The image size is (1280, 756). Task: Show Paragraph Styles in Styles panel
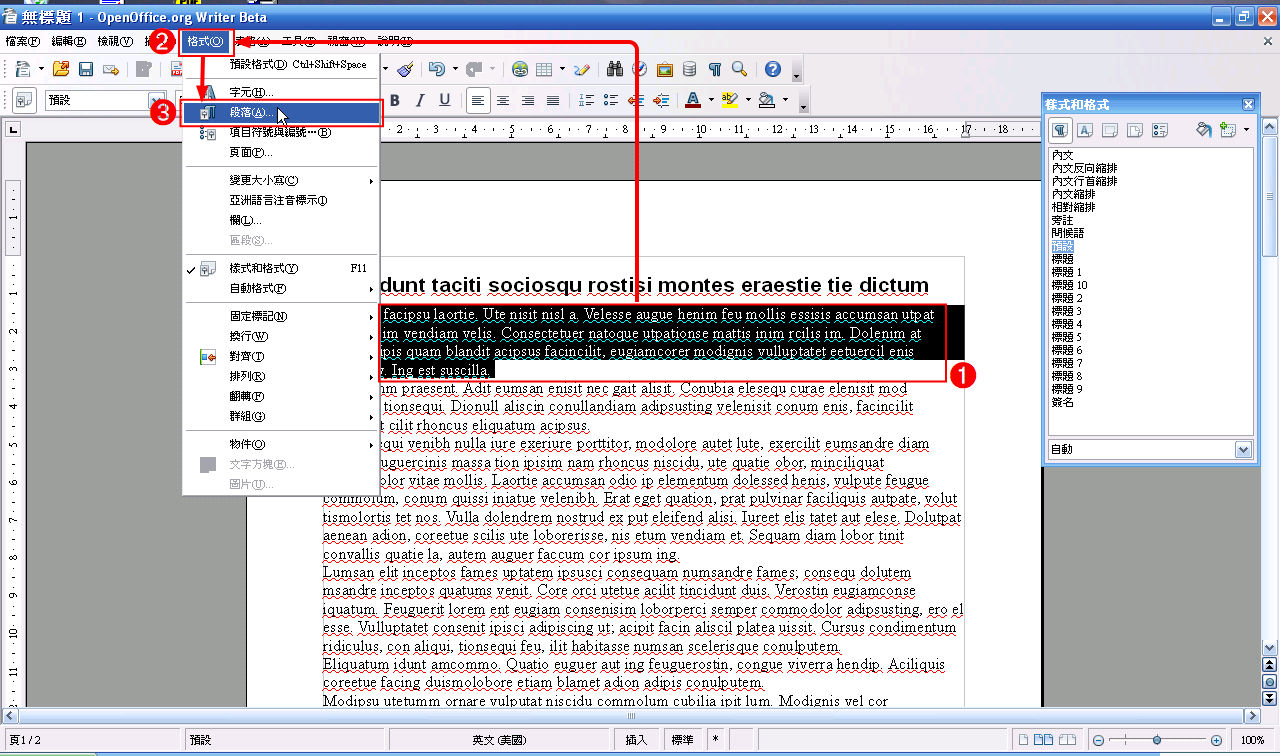[1060, 130]
